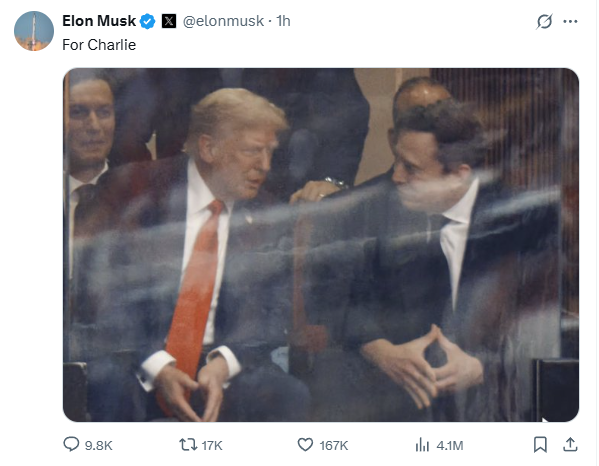Click the black X affiliation badge

click(169, 21)
